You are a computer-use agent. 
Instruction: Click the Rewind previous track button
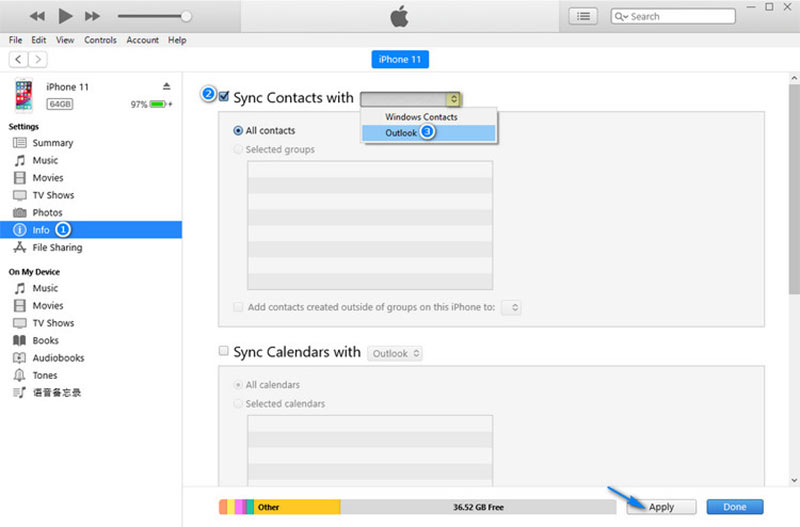[x=37, y=16]
